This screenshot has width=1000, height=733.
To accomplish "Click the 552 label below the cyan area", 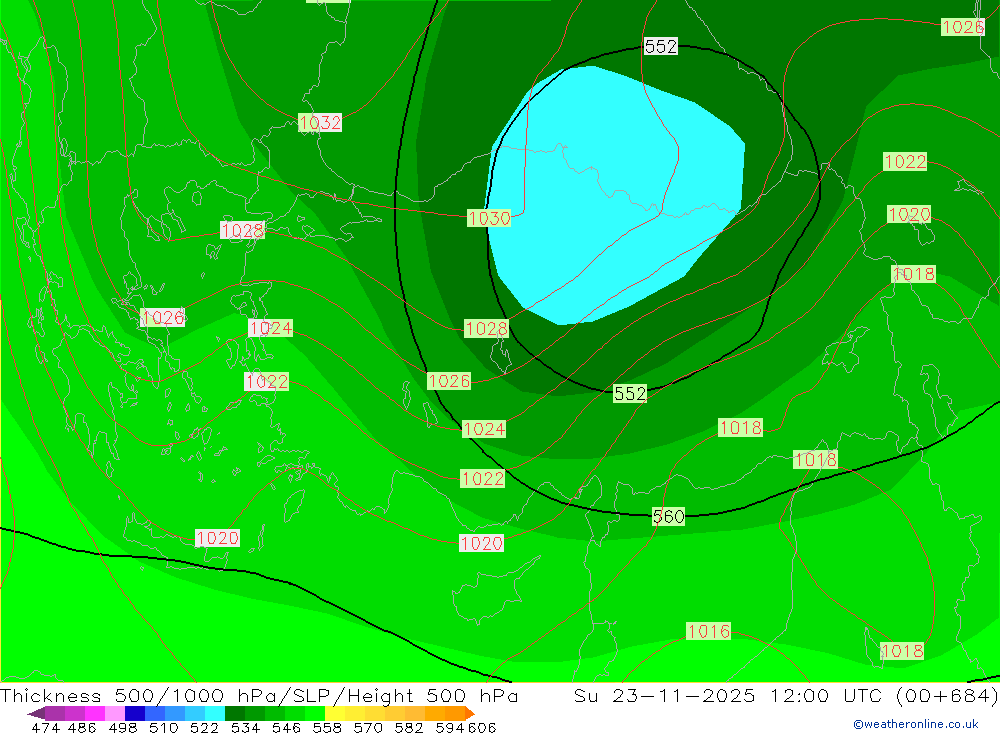I will point(630,394).
